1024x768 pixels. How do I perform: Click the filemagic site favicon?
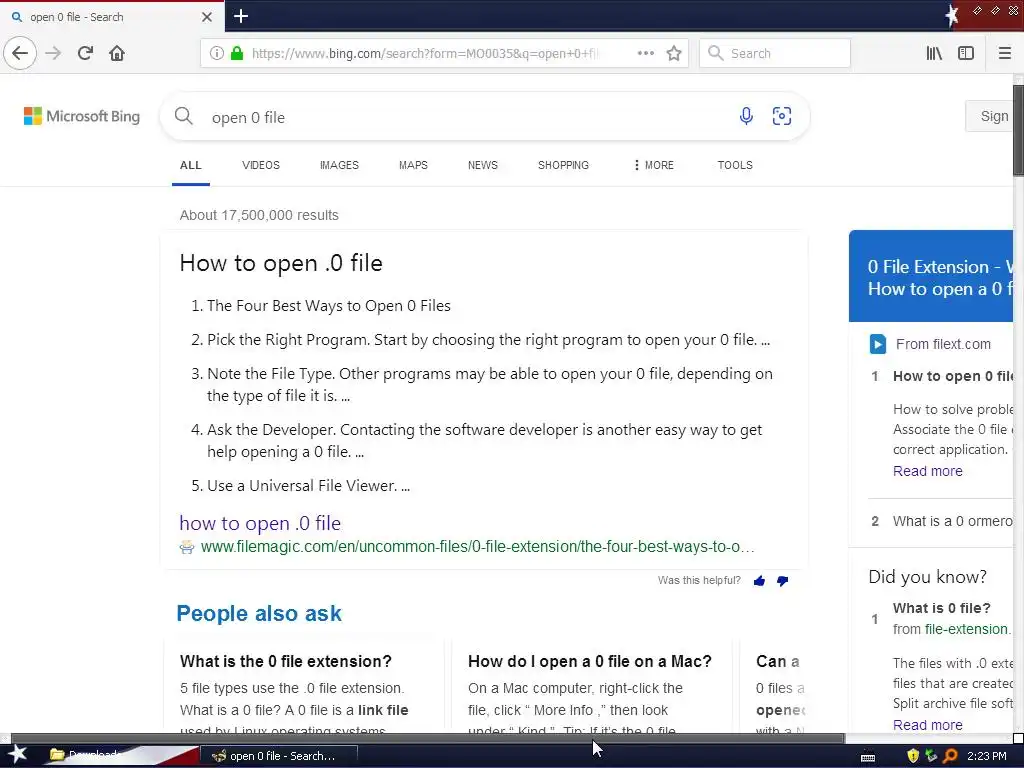[187, 547]
